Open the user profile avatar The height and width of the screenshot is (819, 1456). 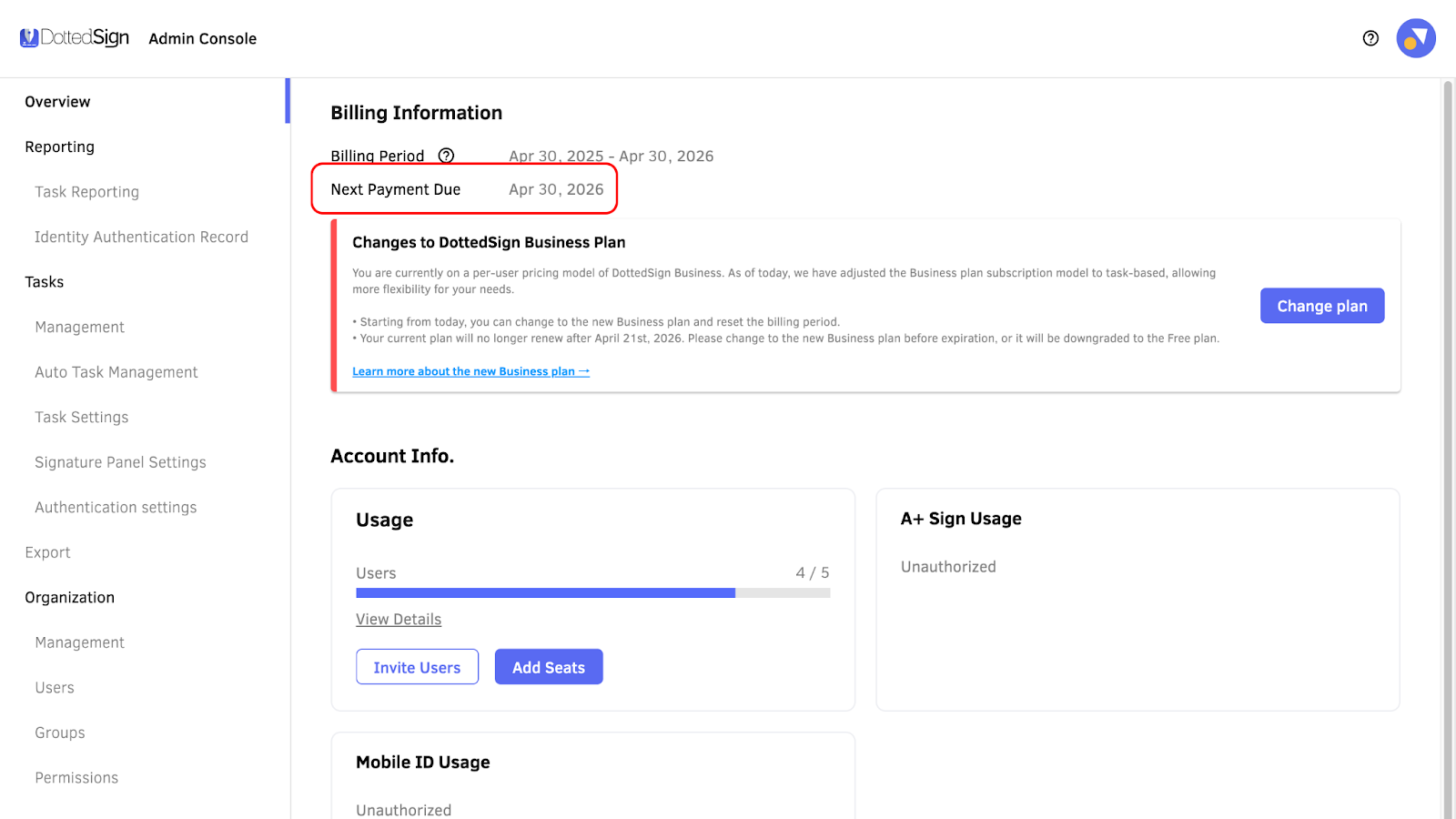[1416, 38]
